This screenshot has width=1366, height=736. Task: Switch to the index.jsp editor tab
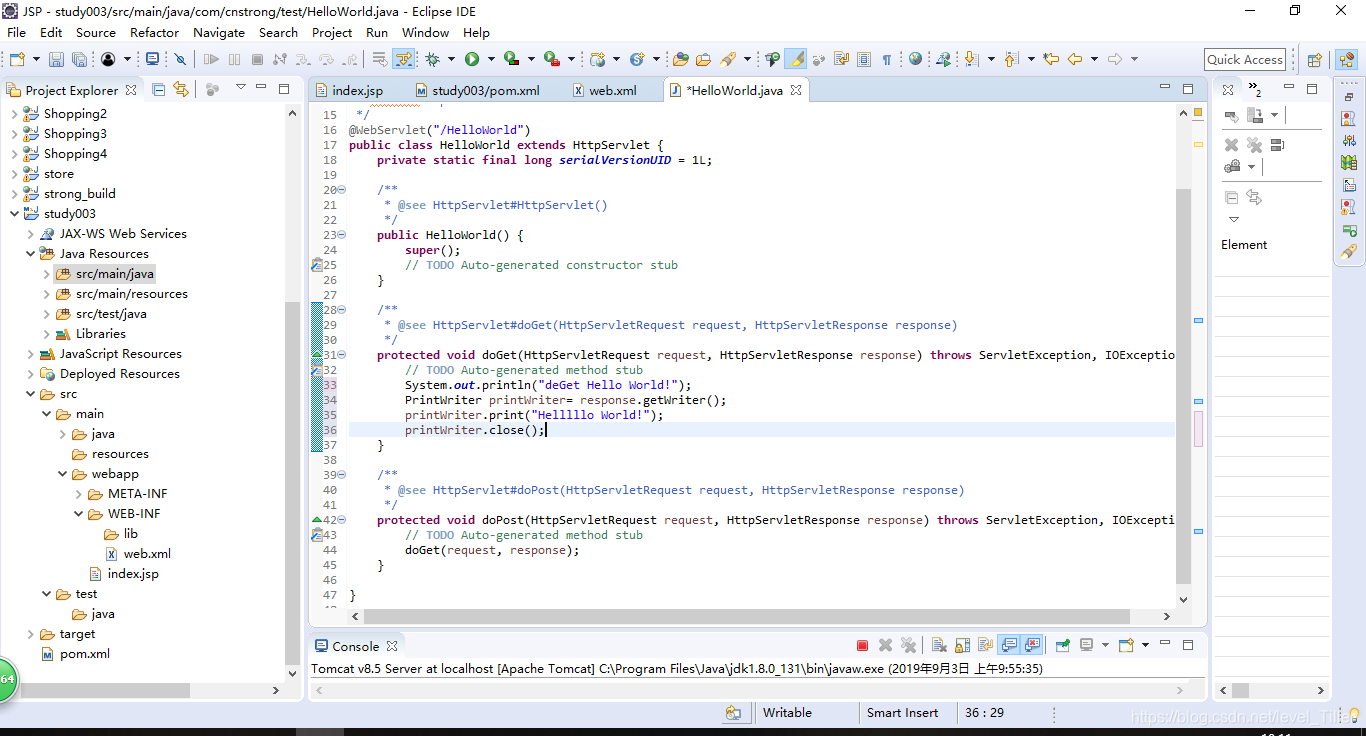point(358,89)
